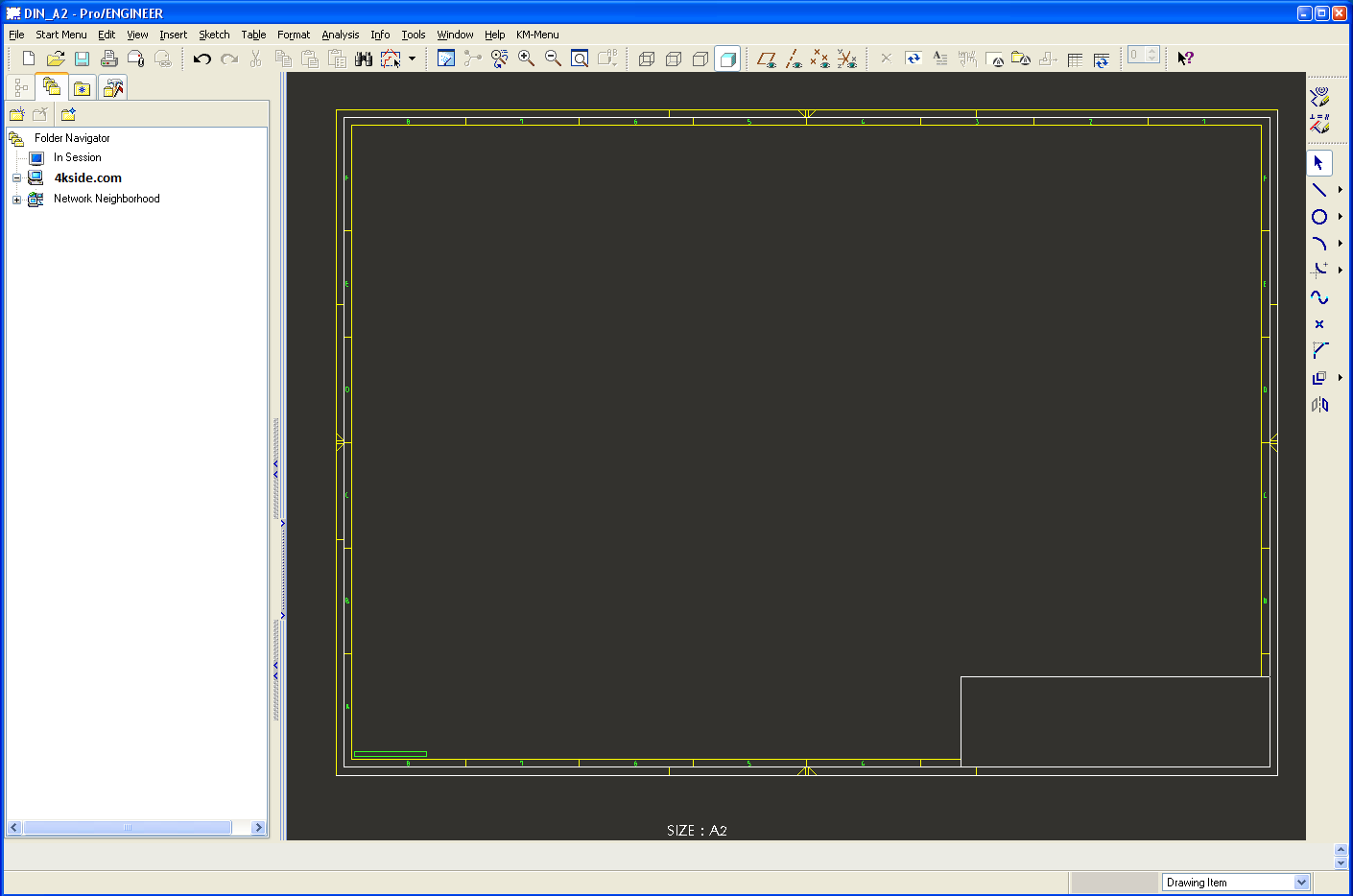Viewport: 1353px width, 896px height.
Task: Select the pick-box selection tool
Action: (391, 59)
